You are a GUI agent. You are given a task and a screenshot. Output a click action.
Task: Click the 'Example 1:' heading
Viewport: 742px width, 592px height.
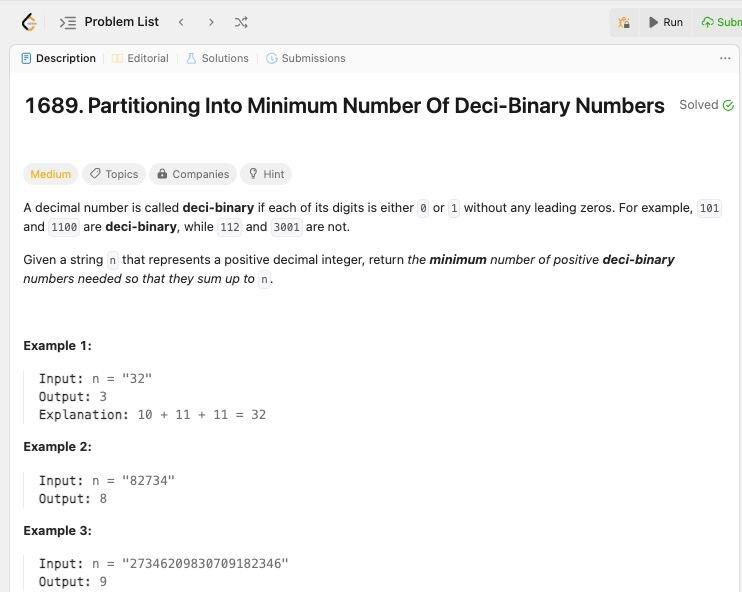tap(57, 346)
